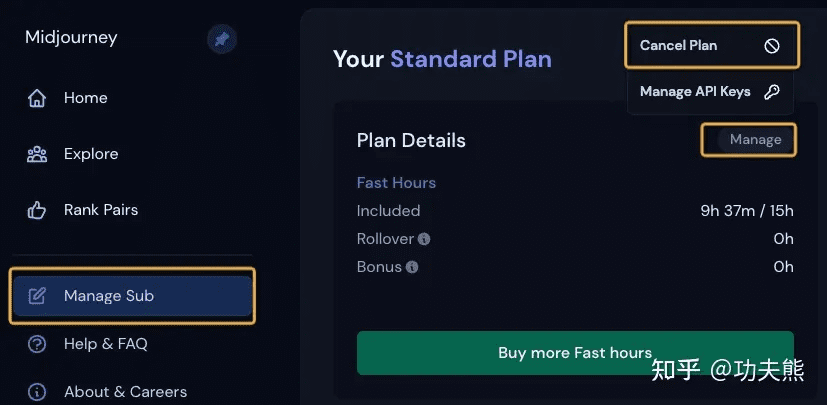Click the Help & FAQ question icon

coord(37,344)
